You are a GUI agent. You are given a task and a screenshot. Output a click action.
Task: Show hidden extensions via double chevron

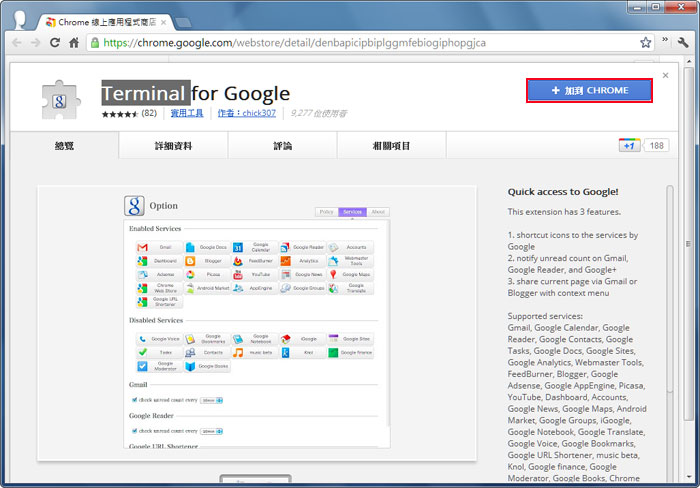pyautogui.click(x=665, y=40)
